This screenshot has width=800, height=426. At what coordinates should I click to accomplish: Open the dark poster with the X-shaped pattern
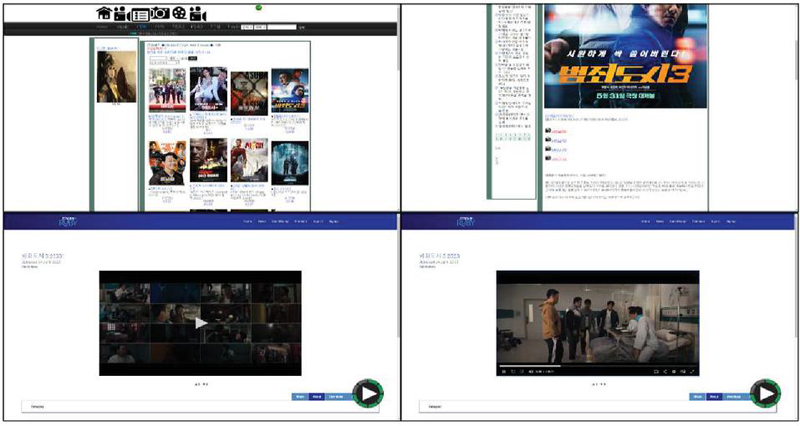249,93
